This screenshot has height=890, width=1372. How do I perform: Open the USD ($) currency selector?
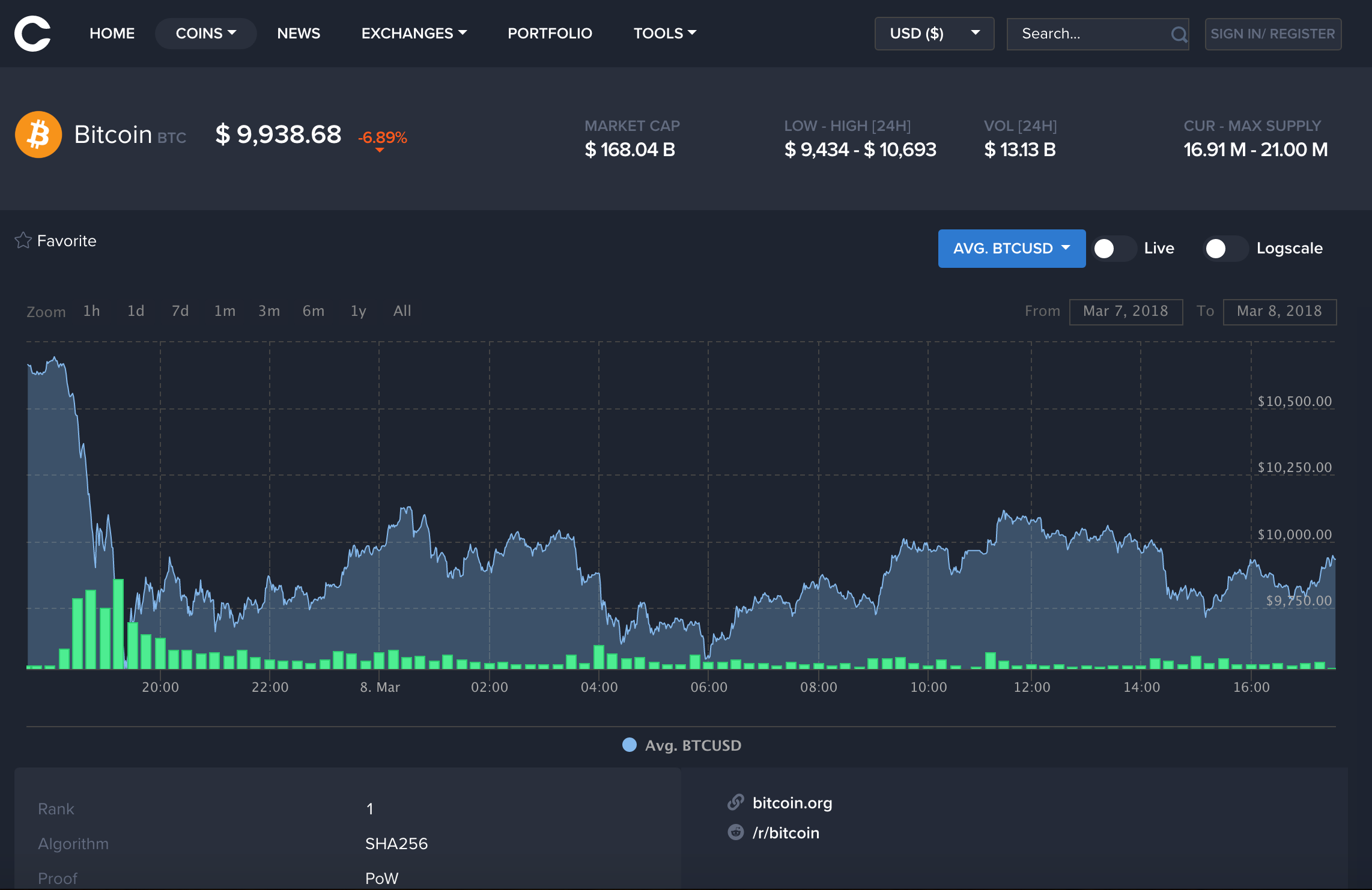click(933, 34)
